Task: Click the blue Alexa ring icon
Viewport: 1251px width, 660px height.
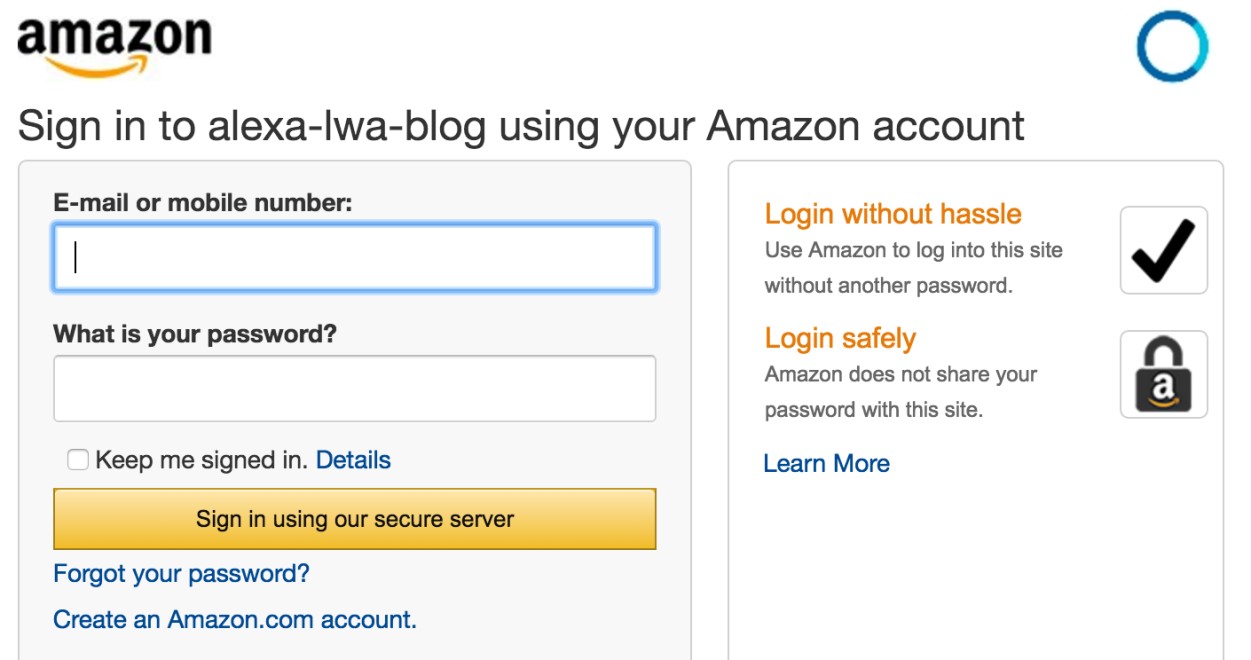Action: (x=1172, y=46)
